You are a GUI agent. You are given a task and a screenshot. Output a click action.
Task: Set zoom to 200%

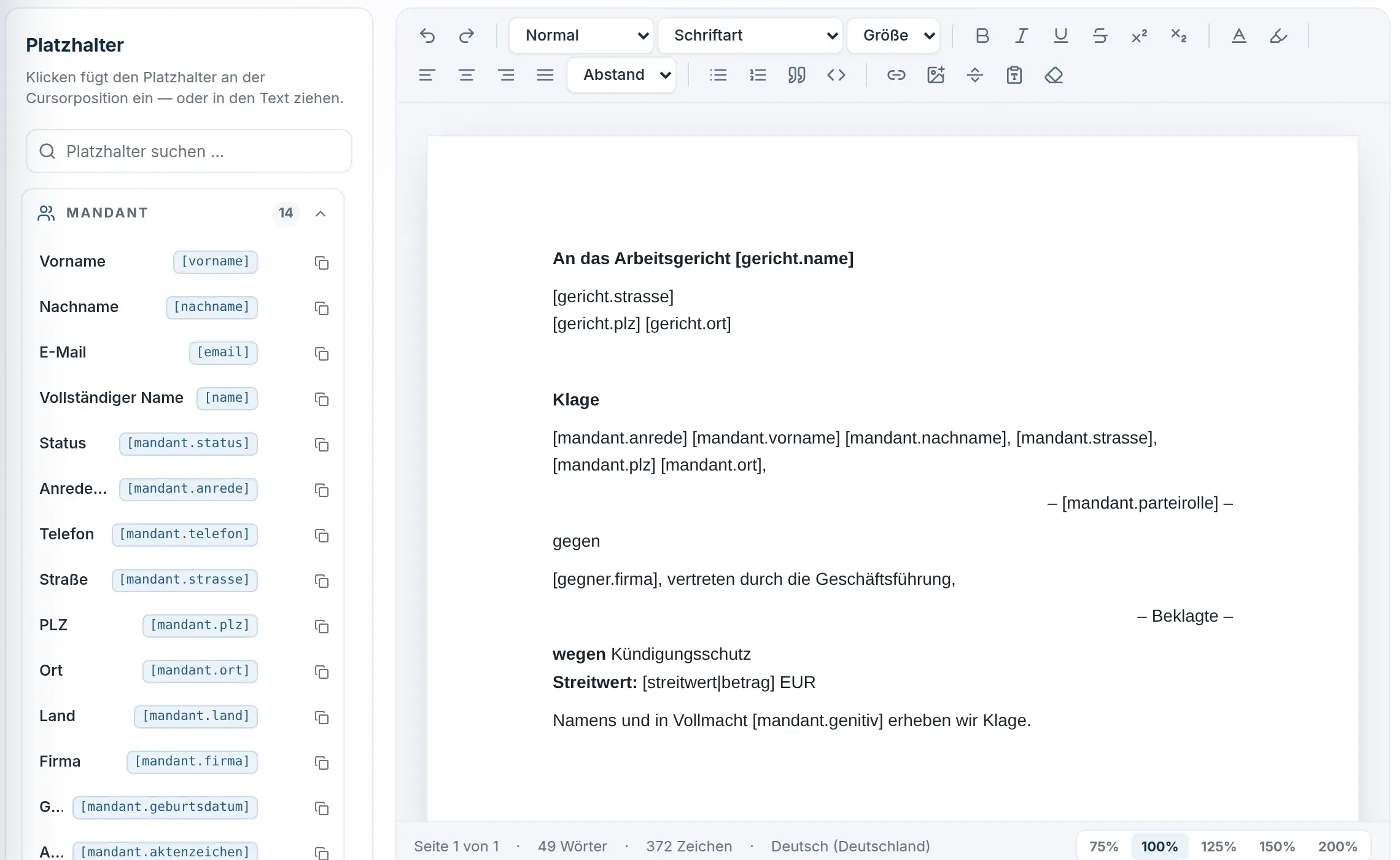pos(1337,846)
